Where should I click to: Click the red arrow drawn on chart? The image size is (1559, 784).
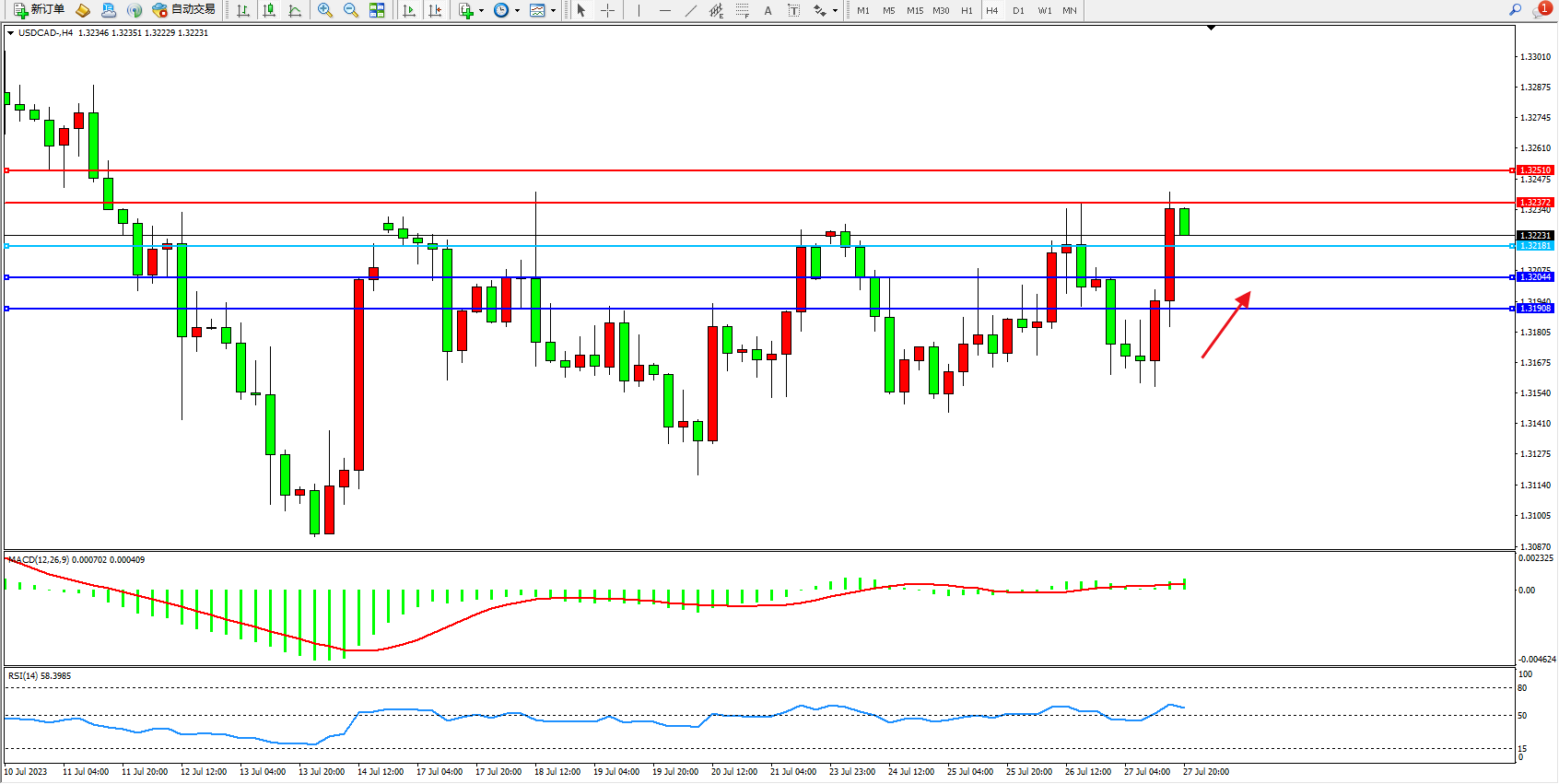(x=1225, y=325)
